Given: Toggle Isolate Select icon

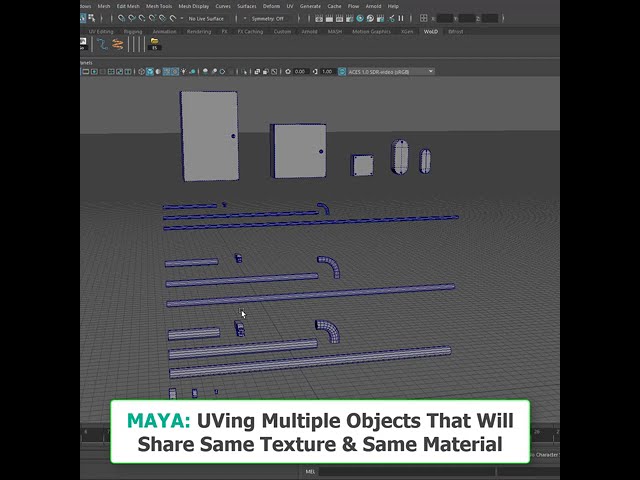Looking at the screenshot, I should tap(244, 71).
